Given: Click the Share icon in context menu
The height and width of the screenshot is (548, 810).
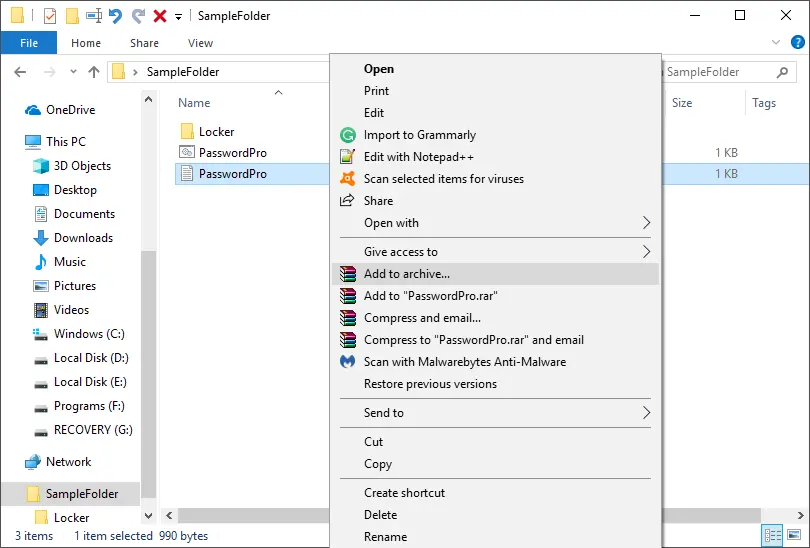Looking at the screenshot, I should click(347, 201).
